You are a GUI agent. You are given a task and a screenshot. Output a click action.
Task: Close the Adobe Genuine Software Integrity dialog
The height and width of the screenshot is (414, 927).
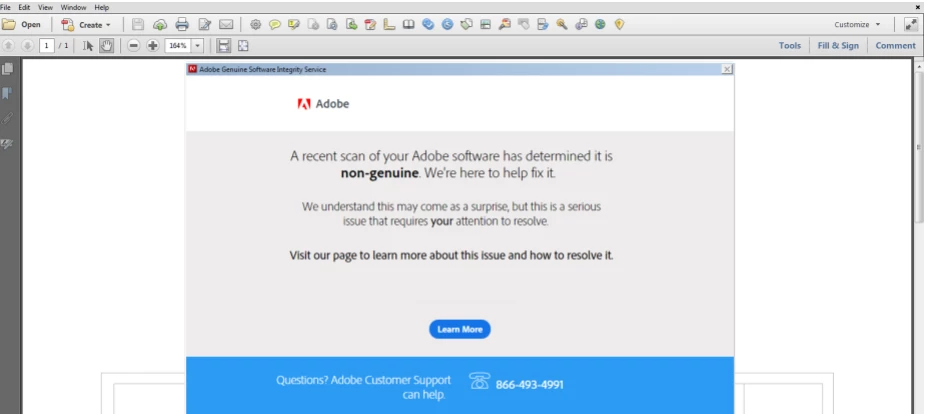(x=727, y=69)
